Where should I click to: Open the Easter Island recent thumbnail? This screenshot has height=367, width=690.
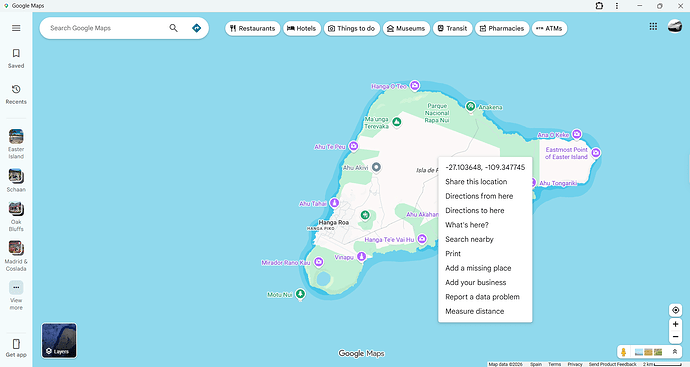coord(16,136)
